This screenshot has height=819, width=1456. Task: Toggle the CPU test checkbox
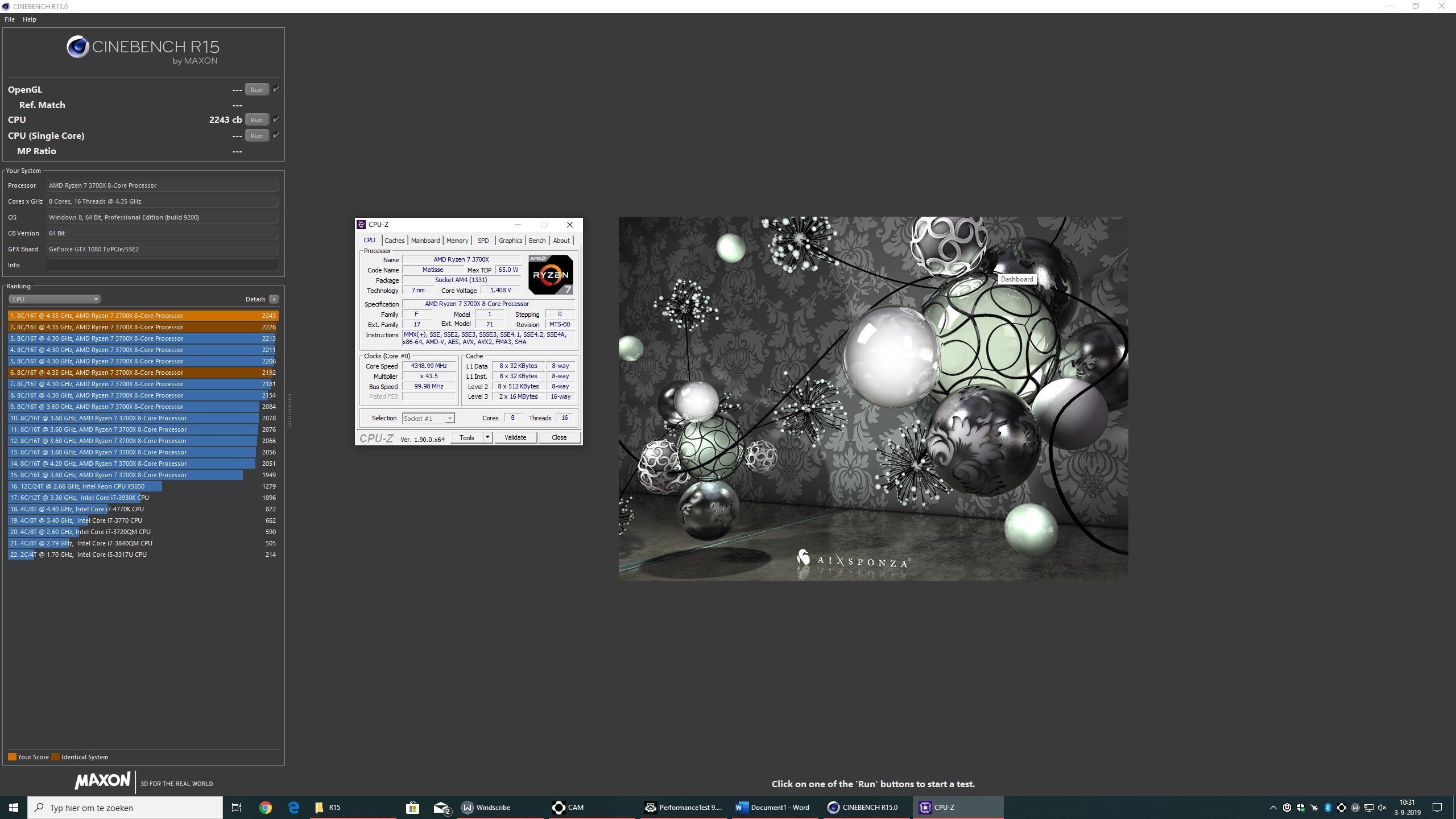coord(276,119)
